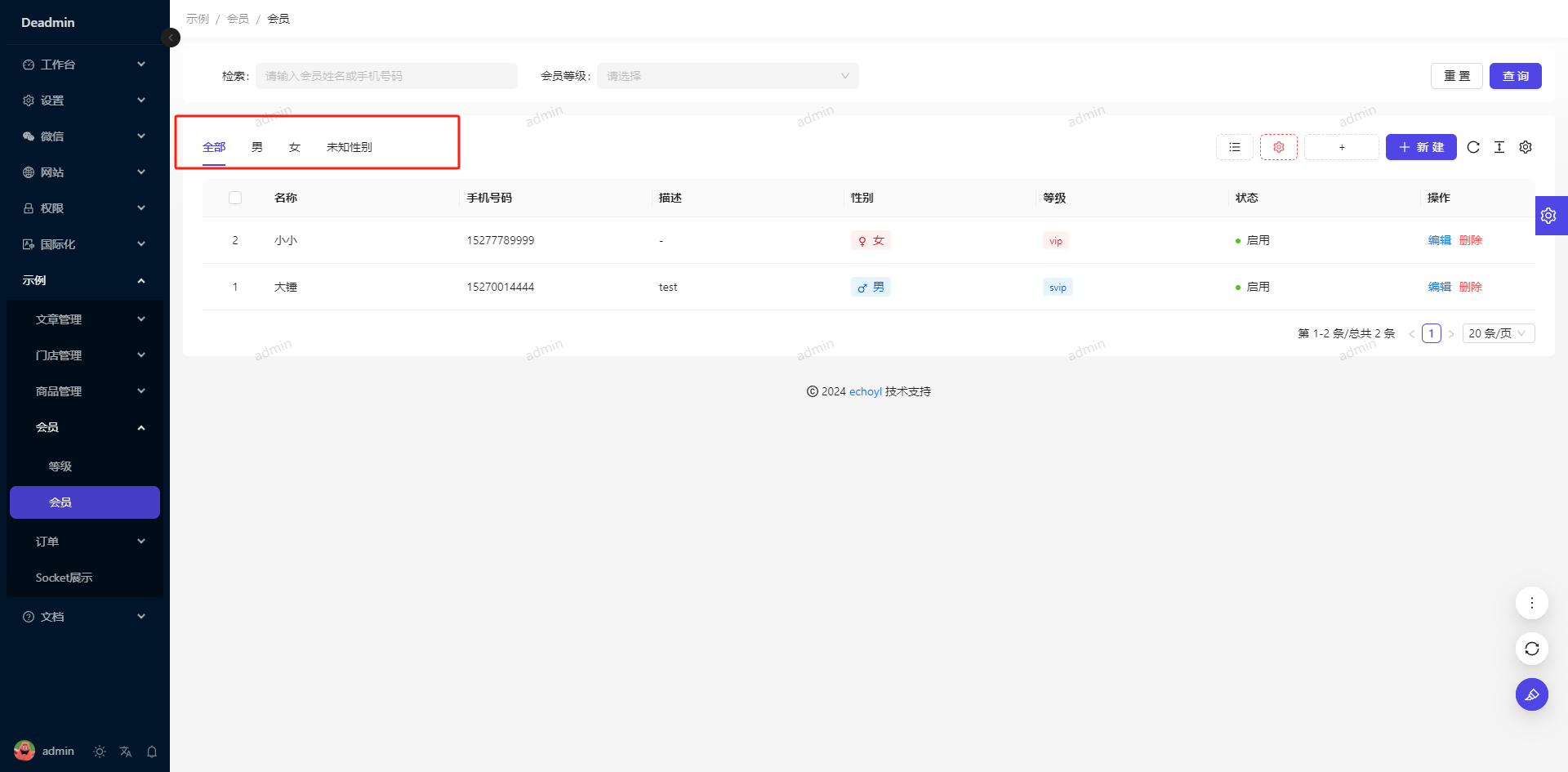
Task: Open the table density (row height) icon
Action: 1499,147
